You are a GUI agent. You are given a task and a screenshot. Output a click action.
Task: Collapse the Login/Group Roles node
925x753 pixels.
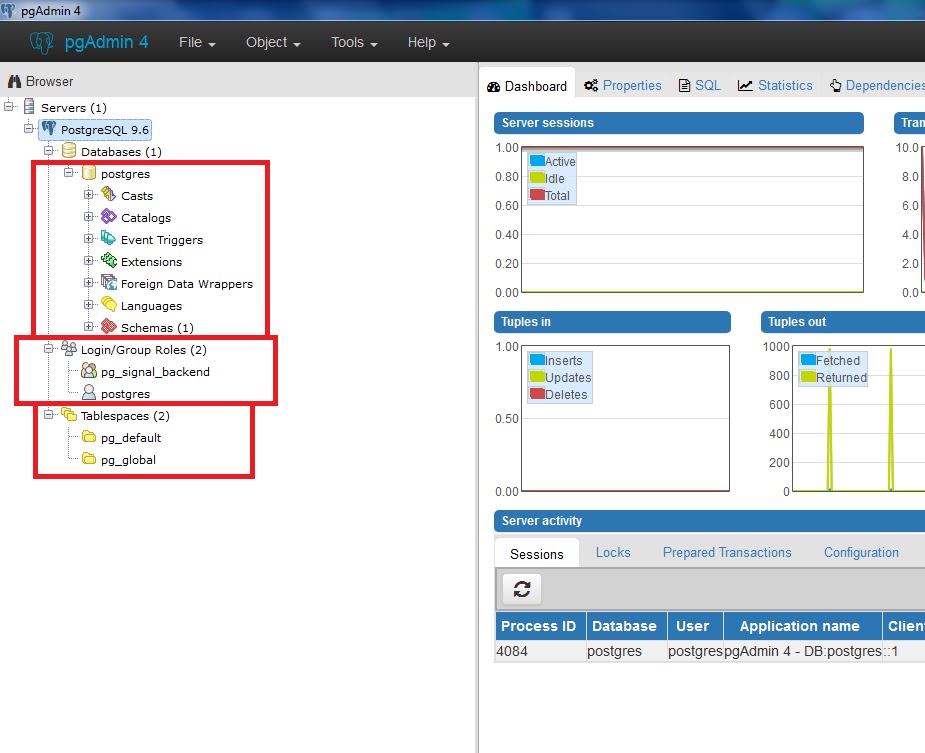pos(48,349)
